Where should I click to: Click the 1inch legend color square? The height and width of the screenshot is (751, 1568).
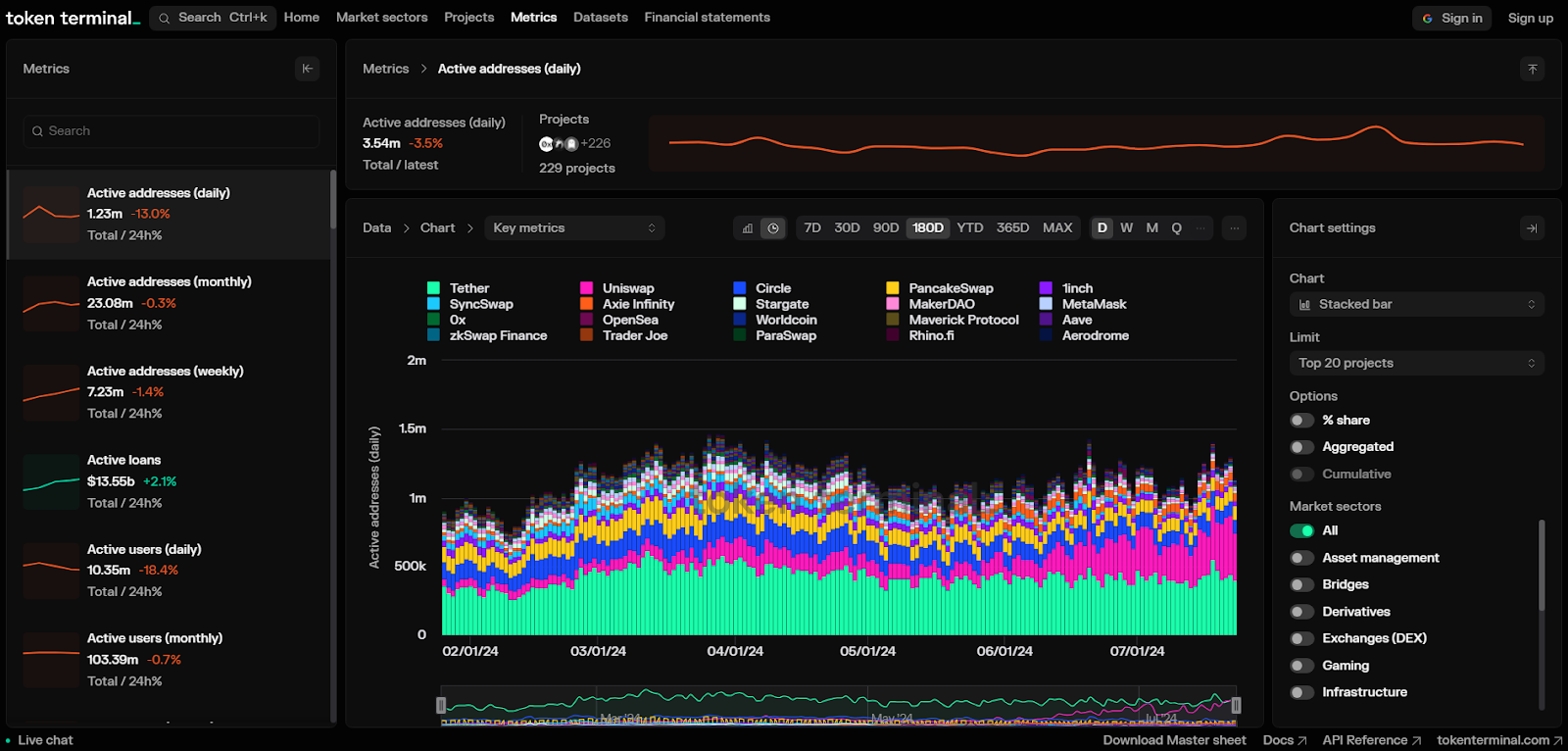coord(1046,288)
